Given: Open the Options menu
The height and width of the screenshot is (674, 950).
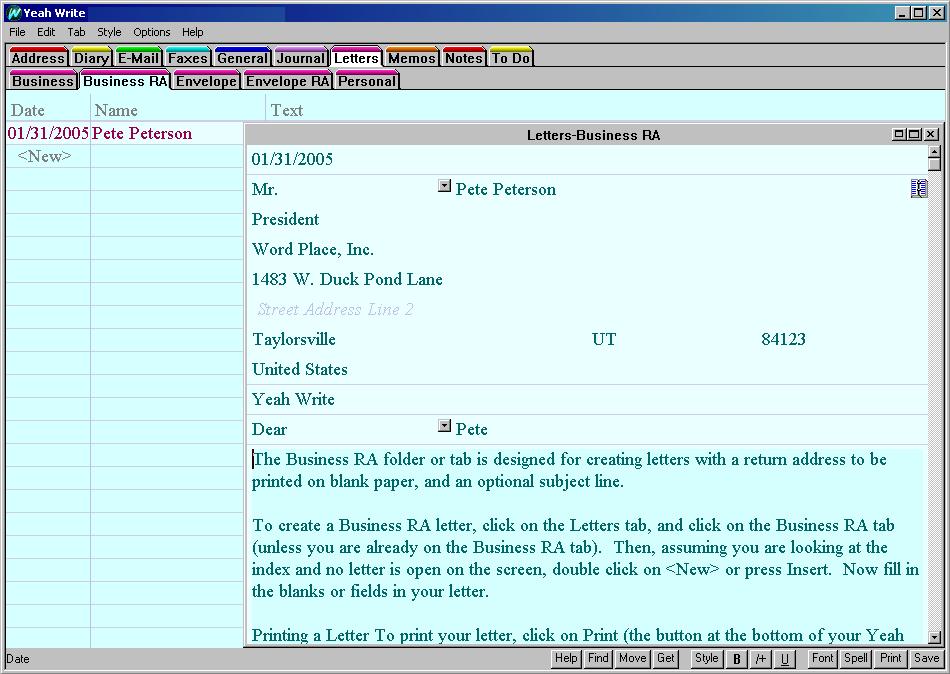Looking at the screenshot, I should click(152, 32).
